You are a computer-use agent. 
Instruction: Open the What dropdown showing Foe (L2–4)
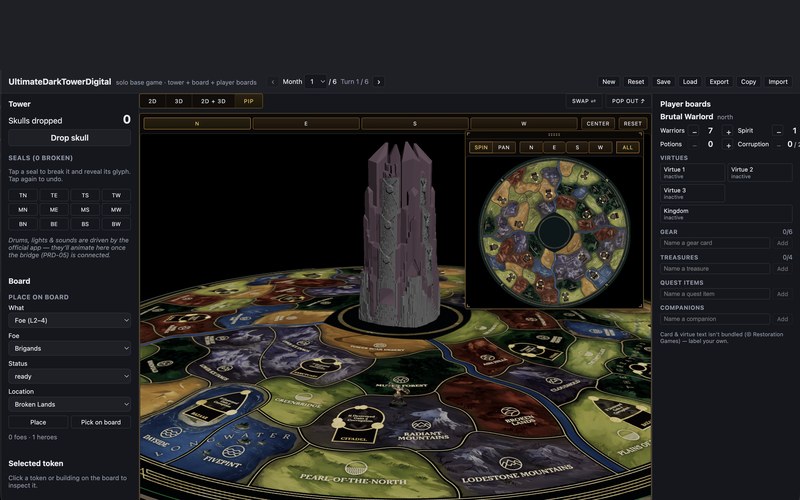coord(69,320)
